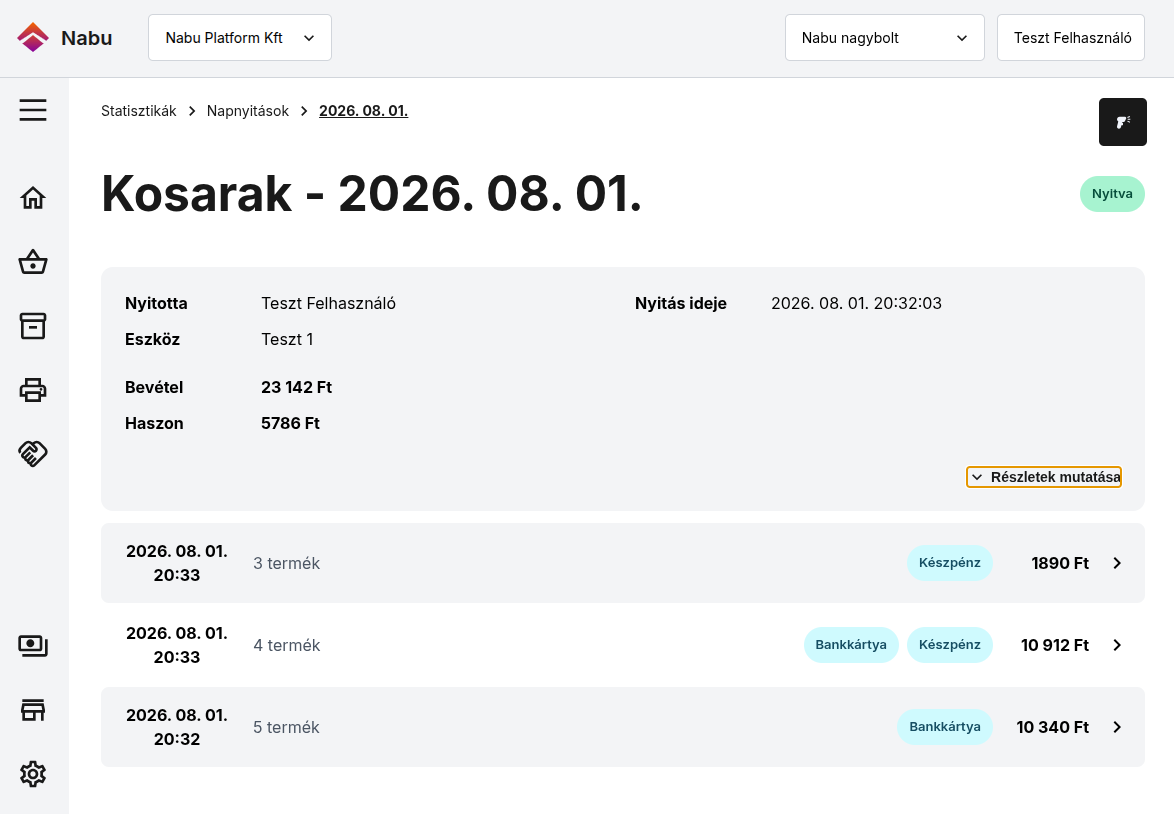Click the 2026. 08. 01. breadcrumb link
This screenshot has height=814, width=1174.
pyautogui.click(x=363, y=111)
